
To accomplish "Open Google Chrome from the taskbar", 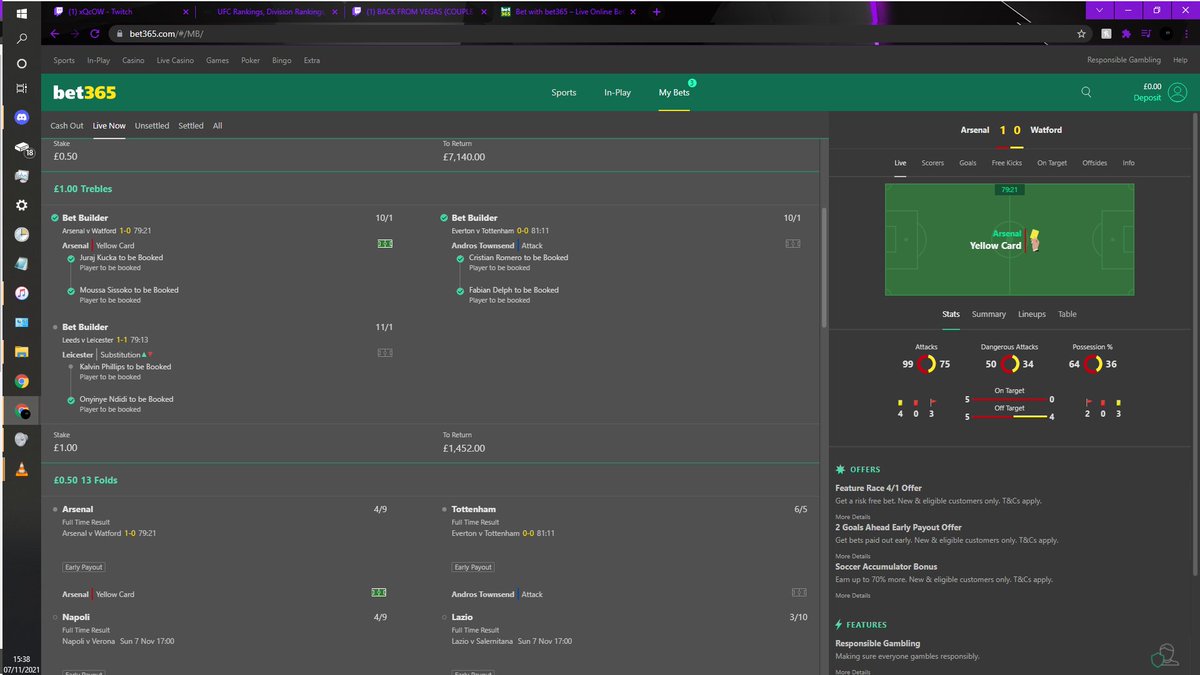I will (x=22, y=381).
